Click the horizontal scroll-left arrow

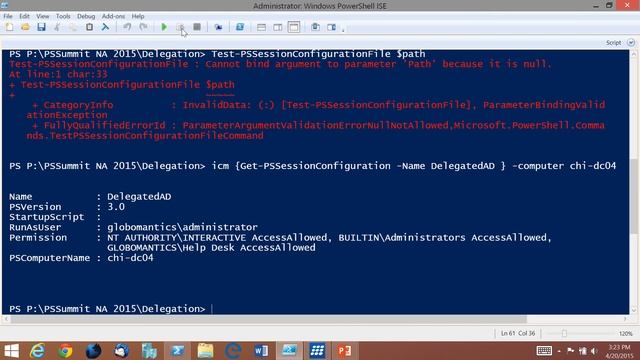coord(6,319)
